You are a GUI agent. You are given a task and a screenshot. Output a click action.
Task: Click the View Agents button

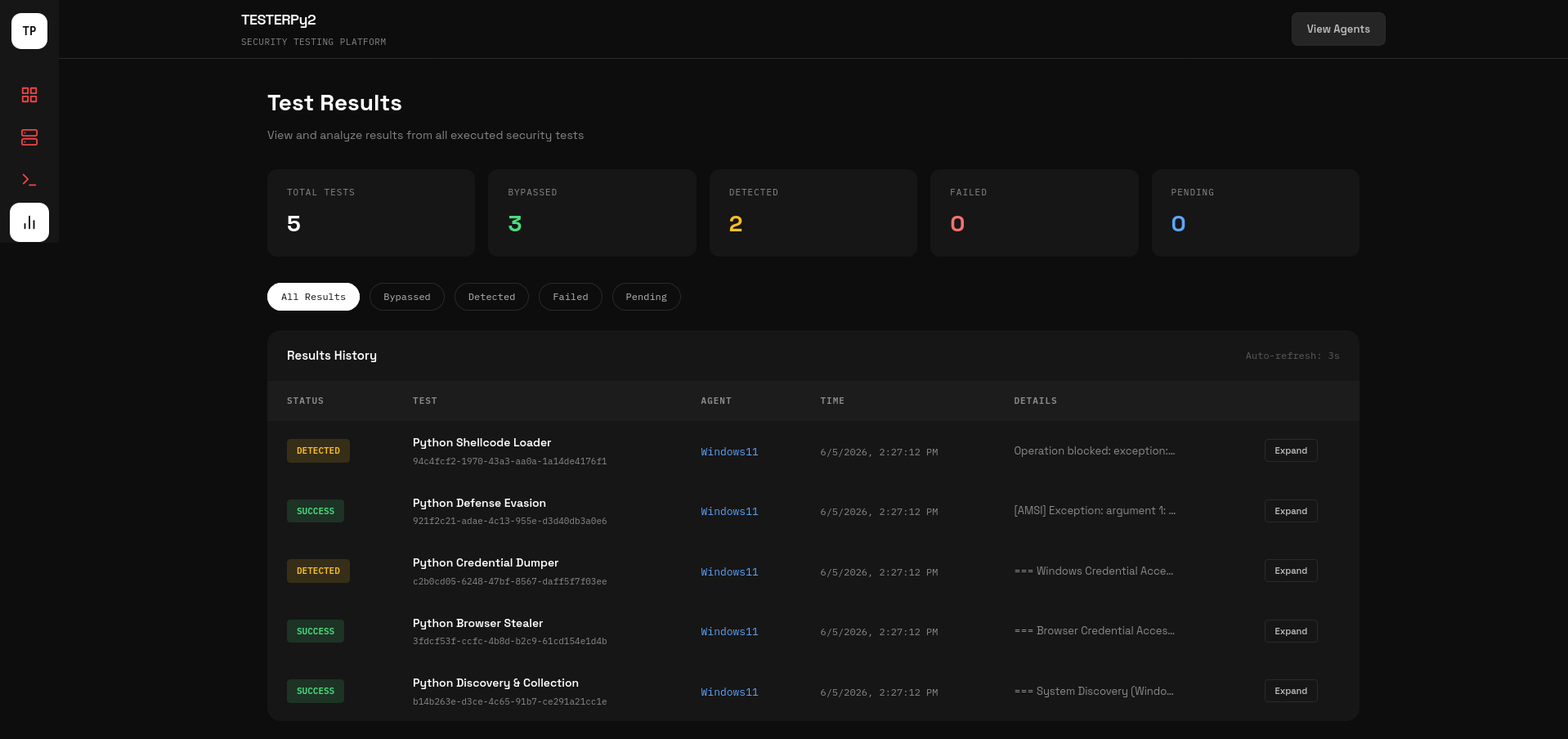click(x=1338, y=29)
